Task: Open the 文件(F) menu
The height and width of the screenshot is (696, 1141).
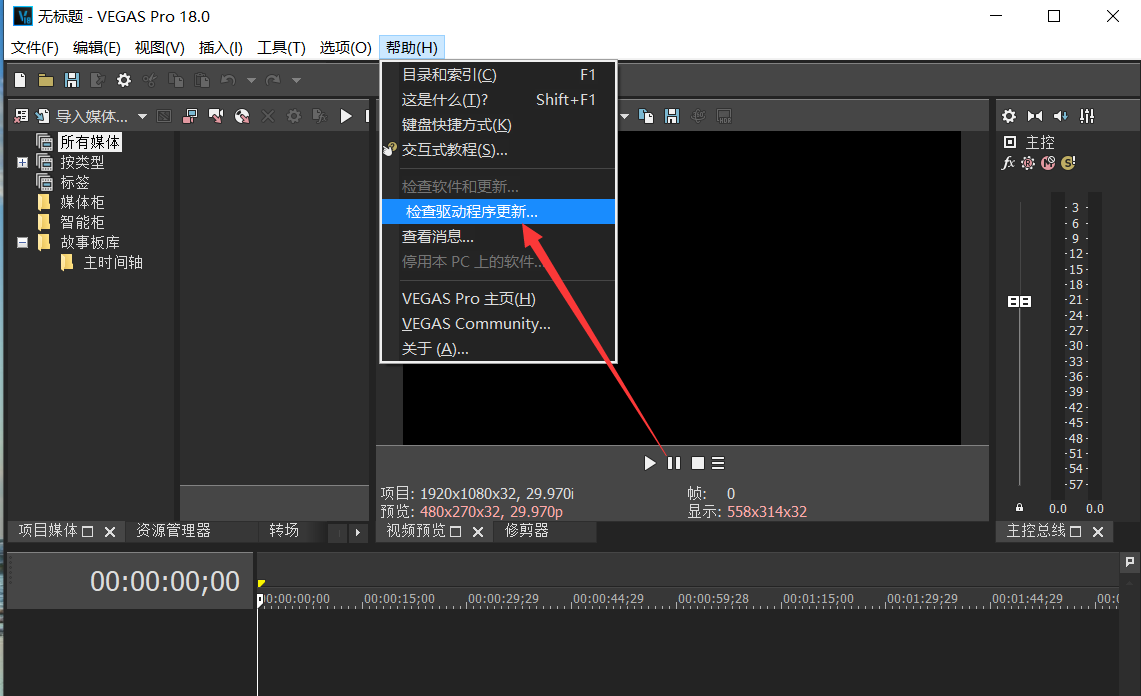Action: click(34, 47)
